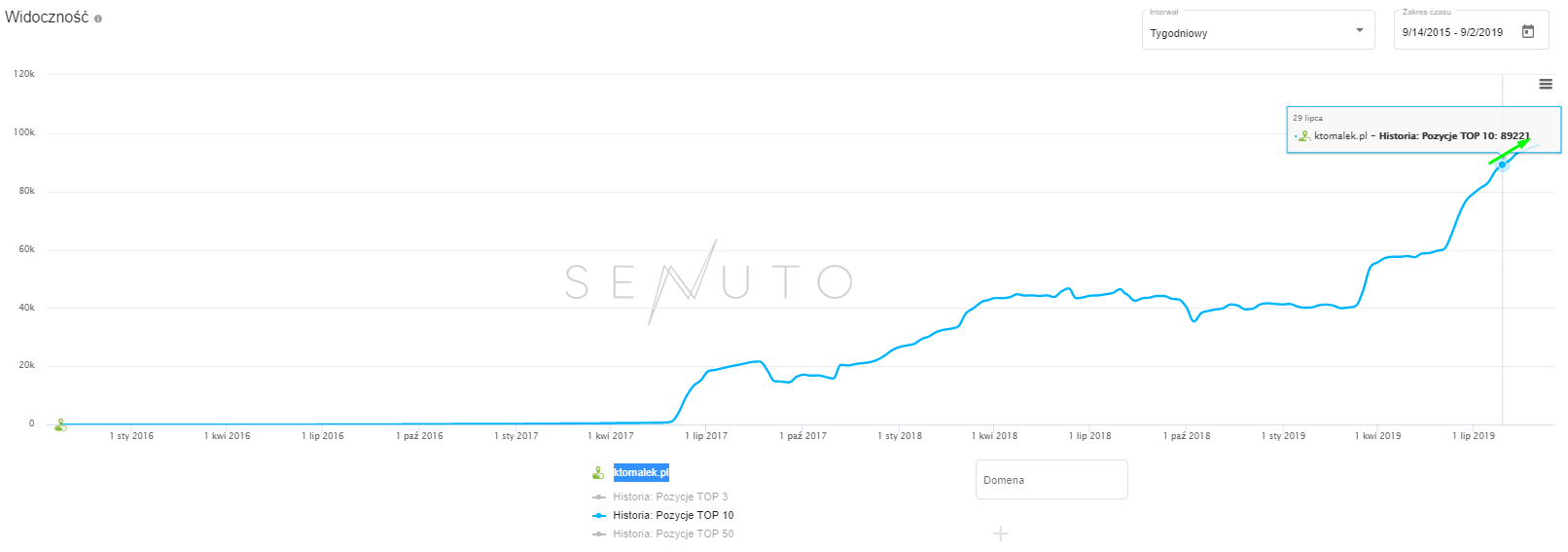Click the info icon beside Widoczność
This screenshot has height=552, width=1568.
(x=98, y=18)
